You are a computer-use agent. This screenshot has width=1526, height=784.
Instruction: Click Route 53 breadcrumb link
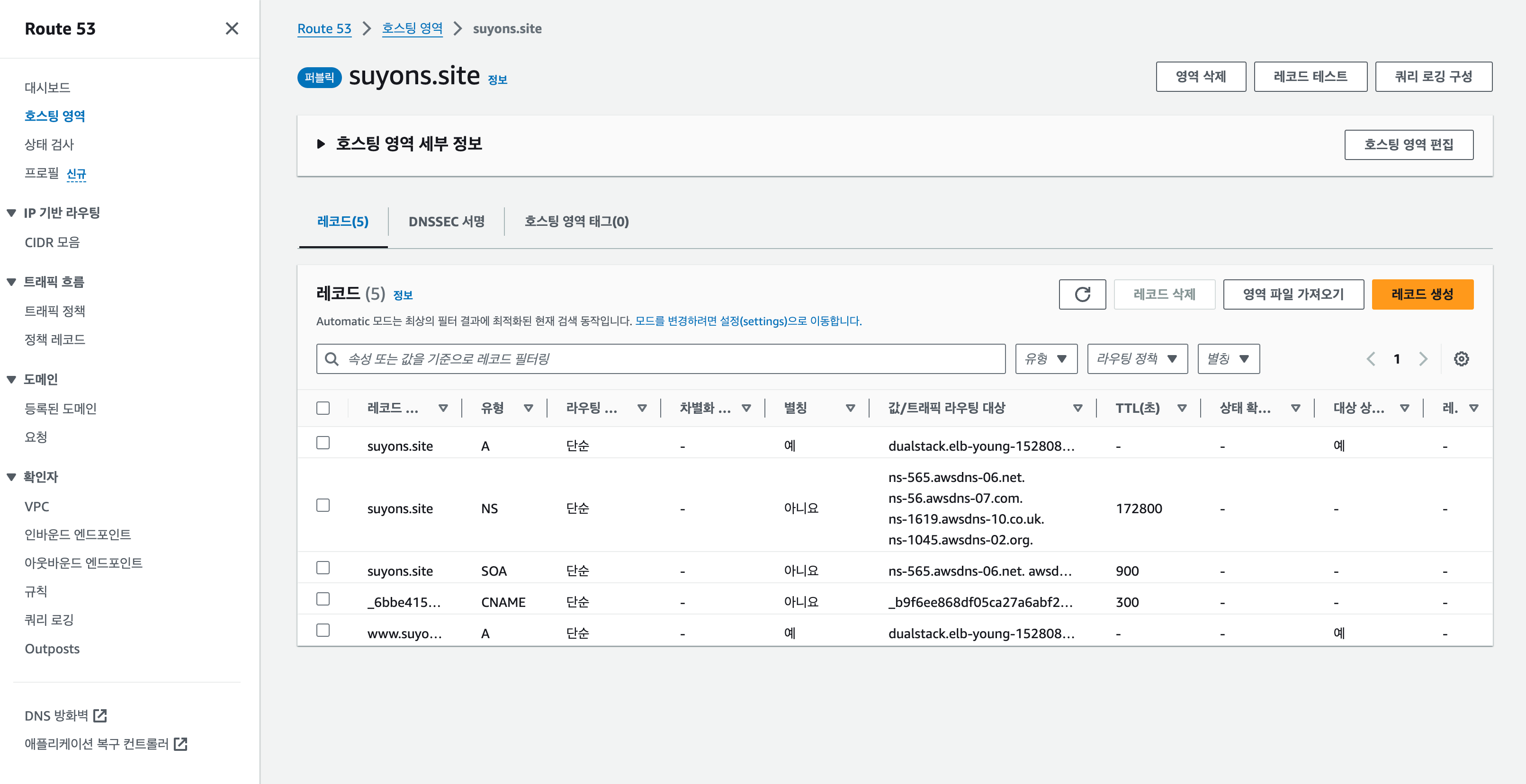(x=324, y=28)
